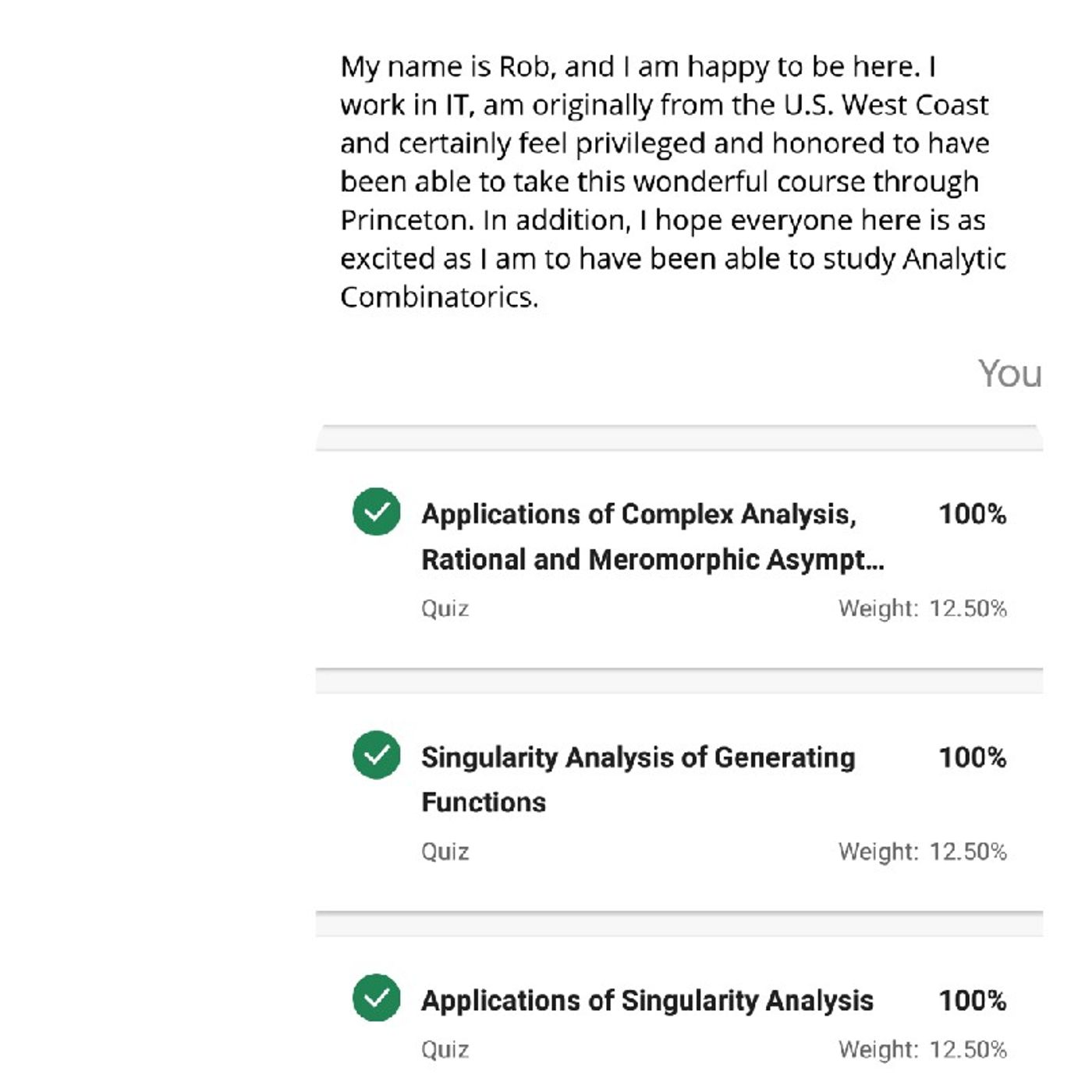Click the 100% score for Applications of Singularity Analysis
Screen dimensions: 1092x1092
[x=973, y=1001]
